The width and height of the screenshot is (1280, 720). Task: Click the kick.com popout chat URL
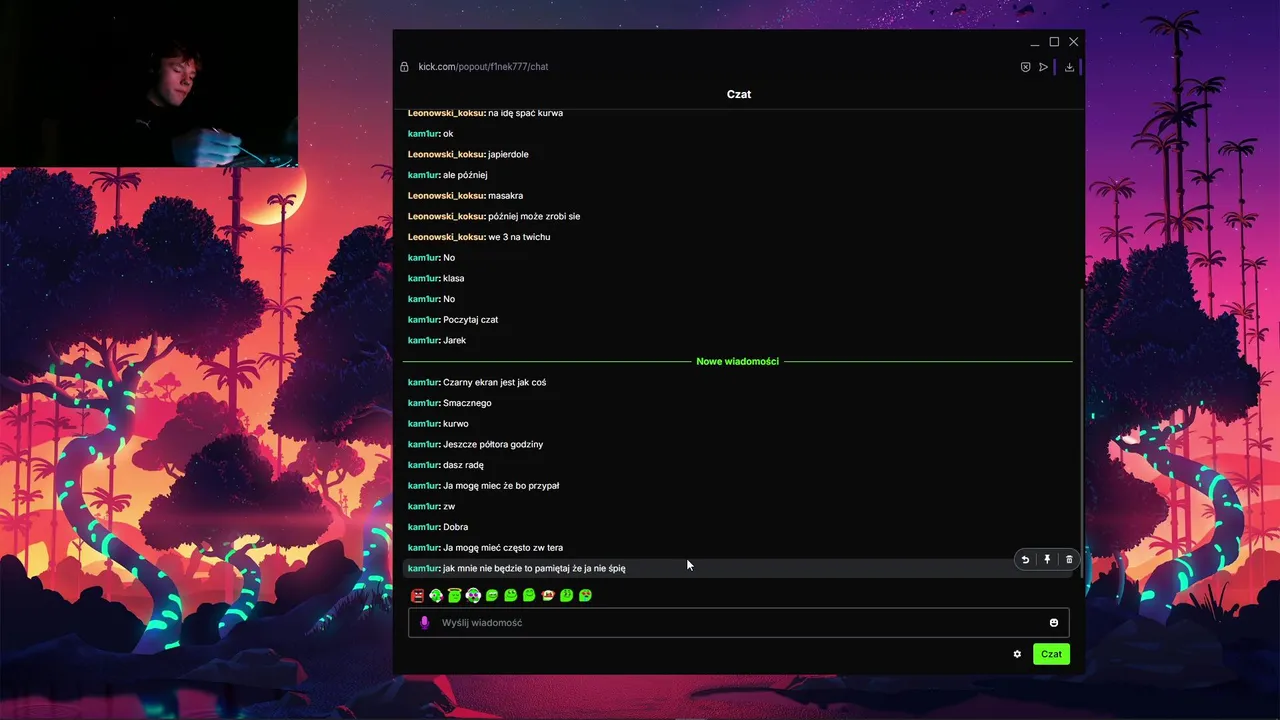pyautogui.click(x=483, y=67)
